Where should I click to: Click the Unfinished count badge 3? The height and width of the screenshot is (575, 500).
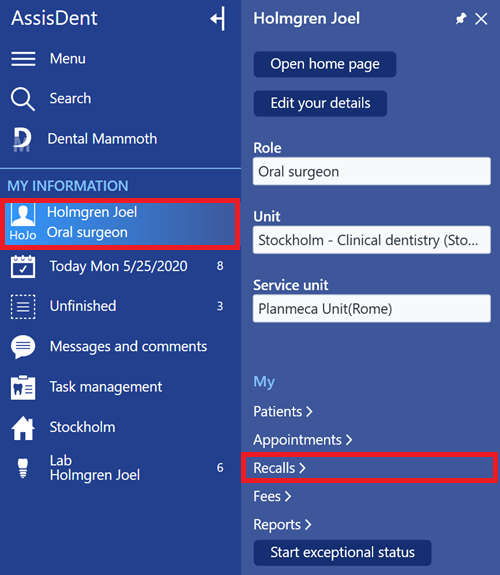coord(220,306)
